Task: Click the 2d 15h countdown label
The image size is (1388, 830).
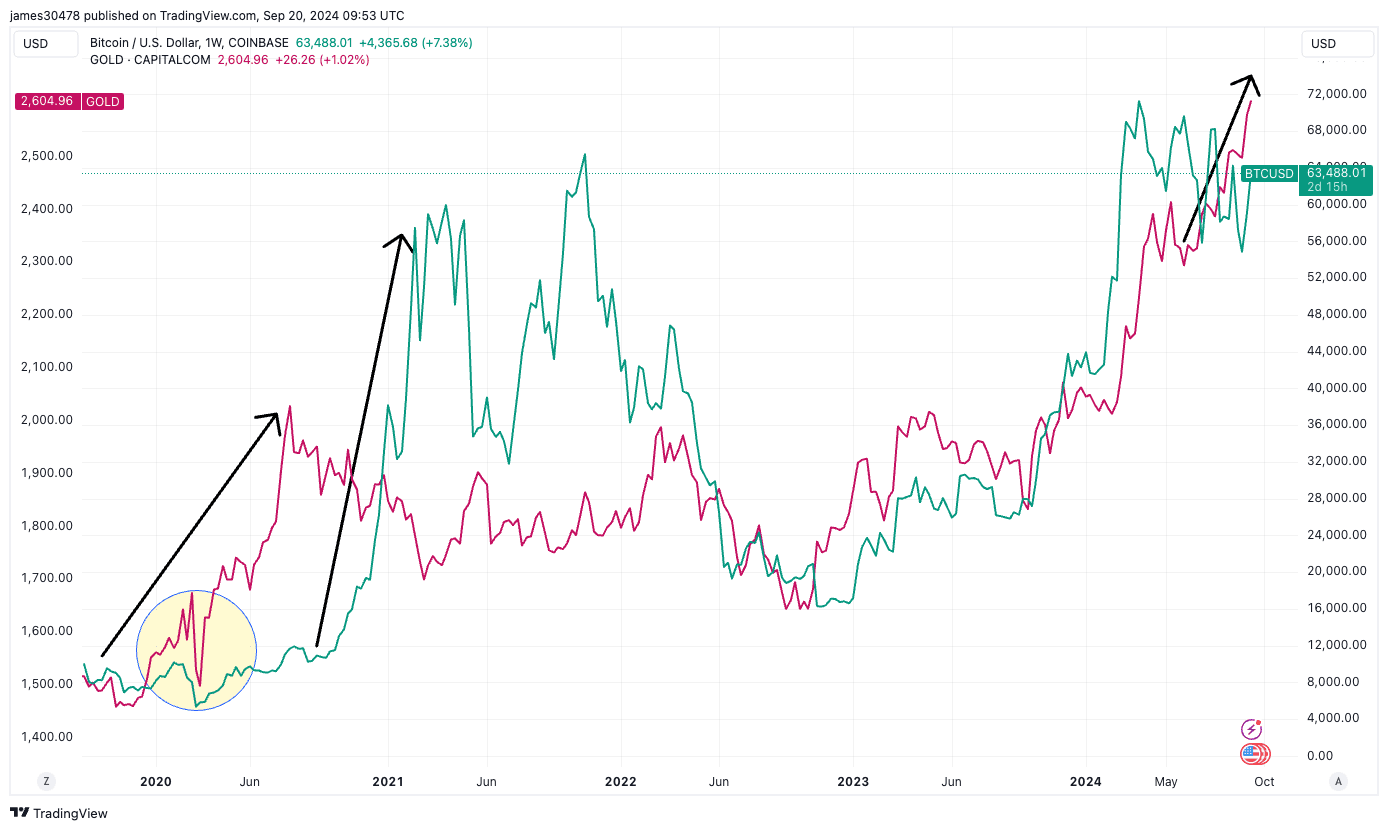Action: tap(1326, 187)
